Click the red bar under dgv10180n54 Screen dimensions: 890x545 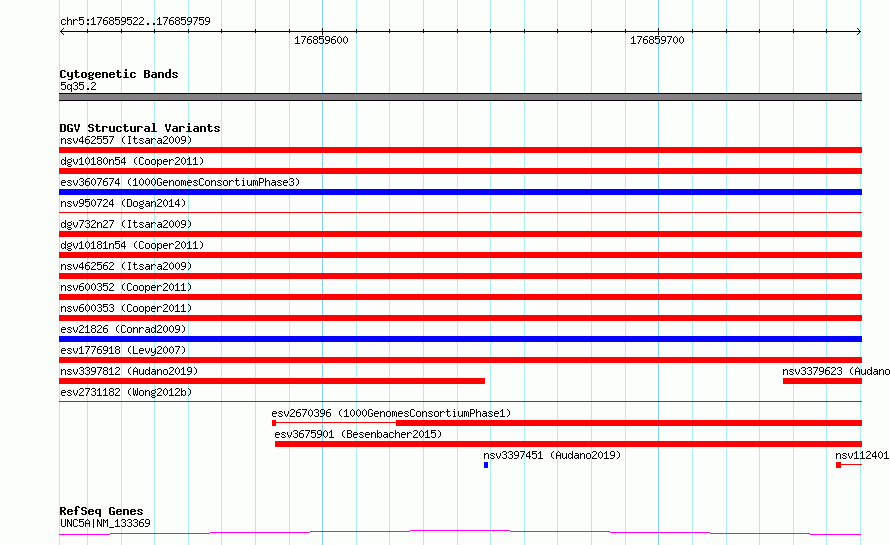[460, 171]
